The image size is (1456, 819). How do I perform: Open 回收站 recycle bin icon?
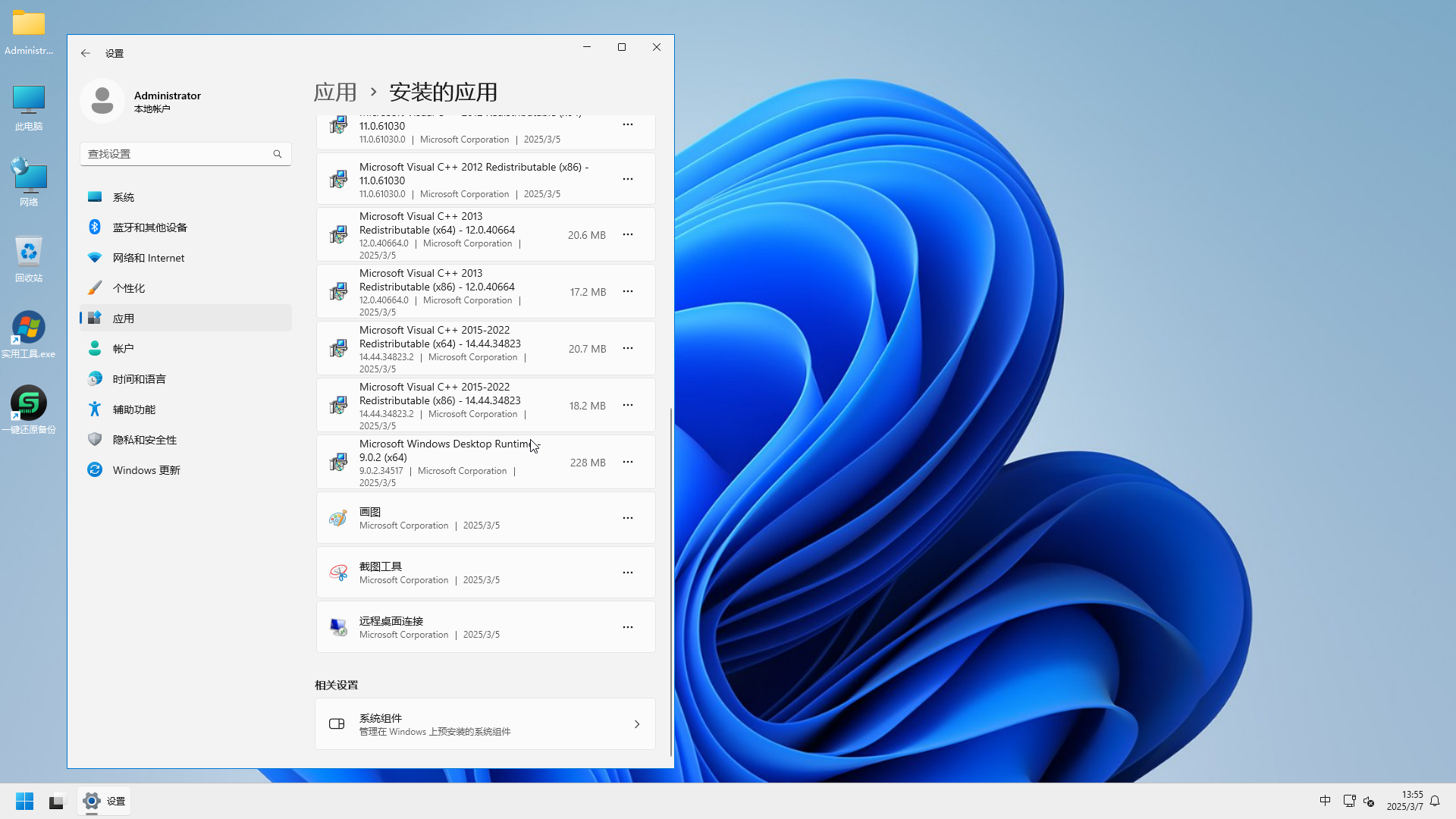[x=29, y=259]
